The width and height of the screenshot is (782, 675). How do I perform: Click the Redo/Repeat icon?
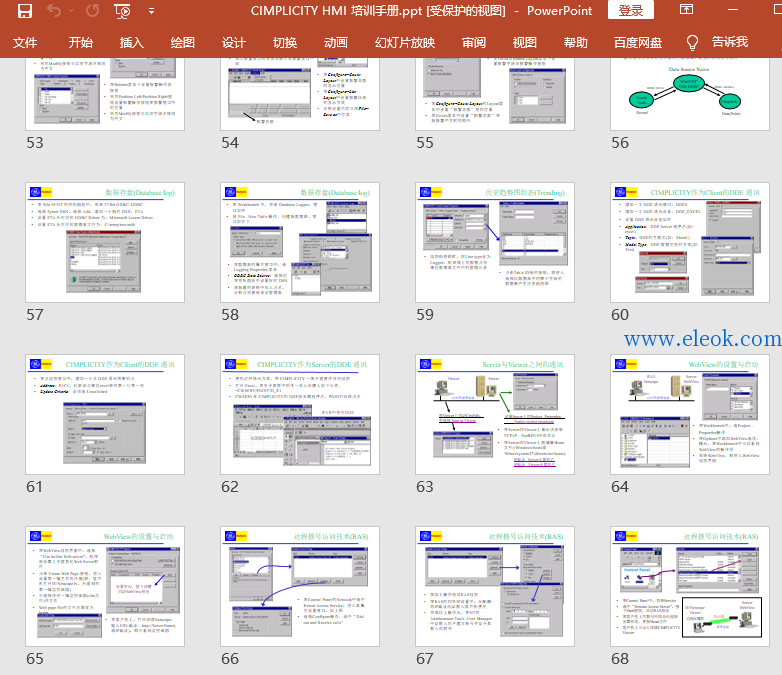tap(92, 10)
